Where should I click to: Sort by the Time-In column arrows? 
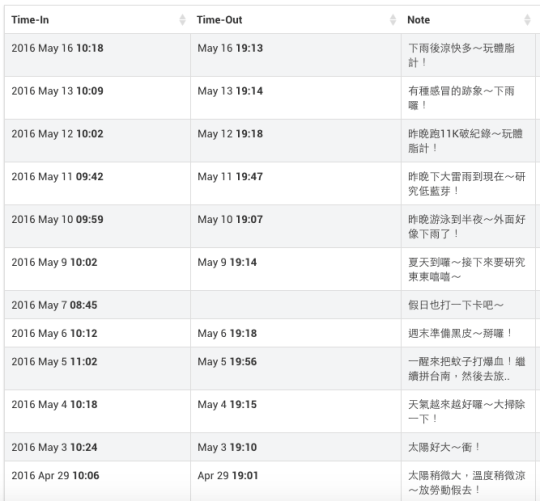pos(183,20)
